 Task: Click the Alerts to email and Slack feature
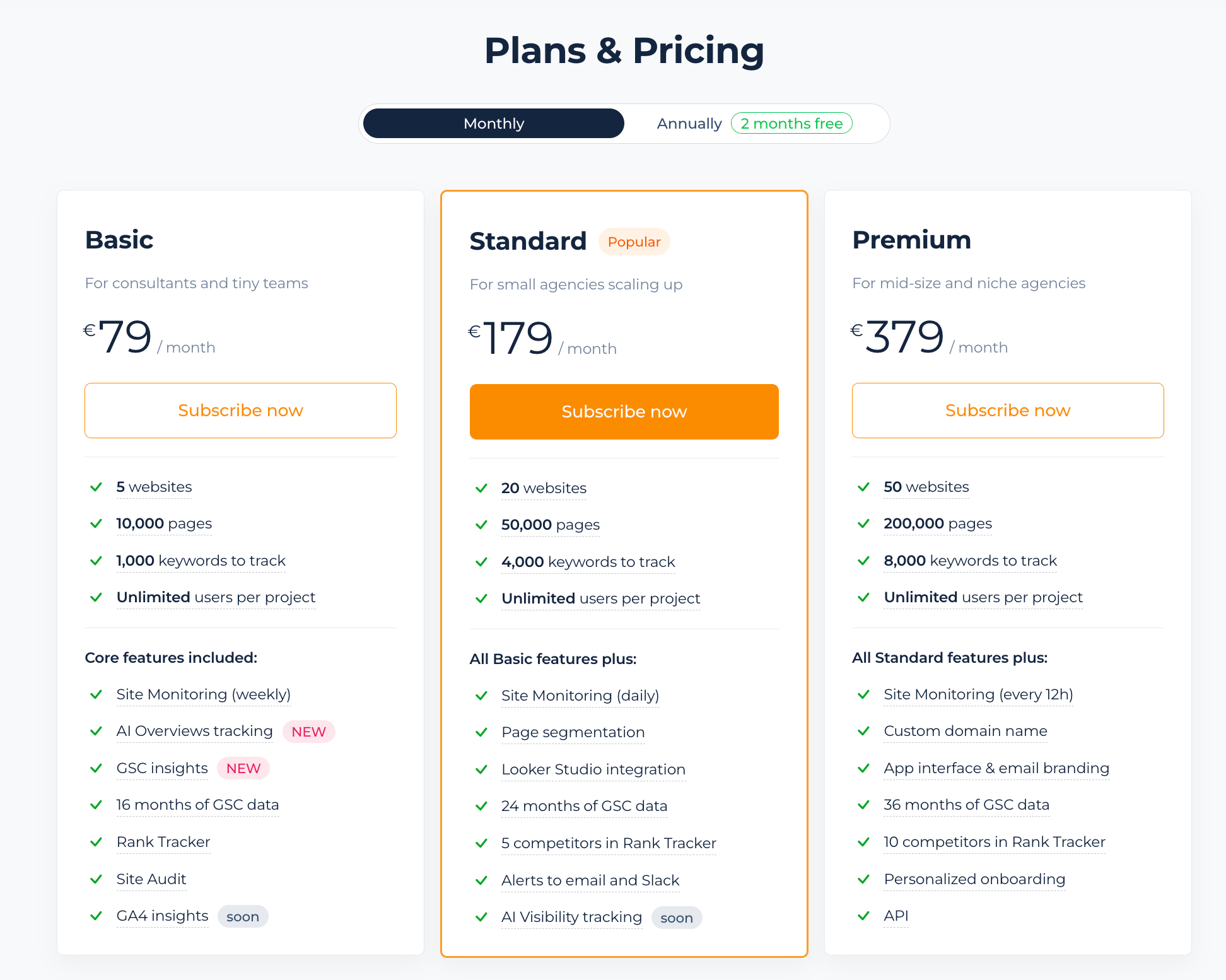coord(590,880)
